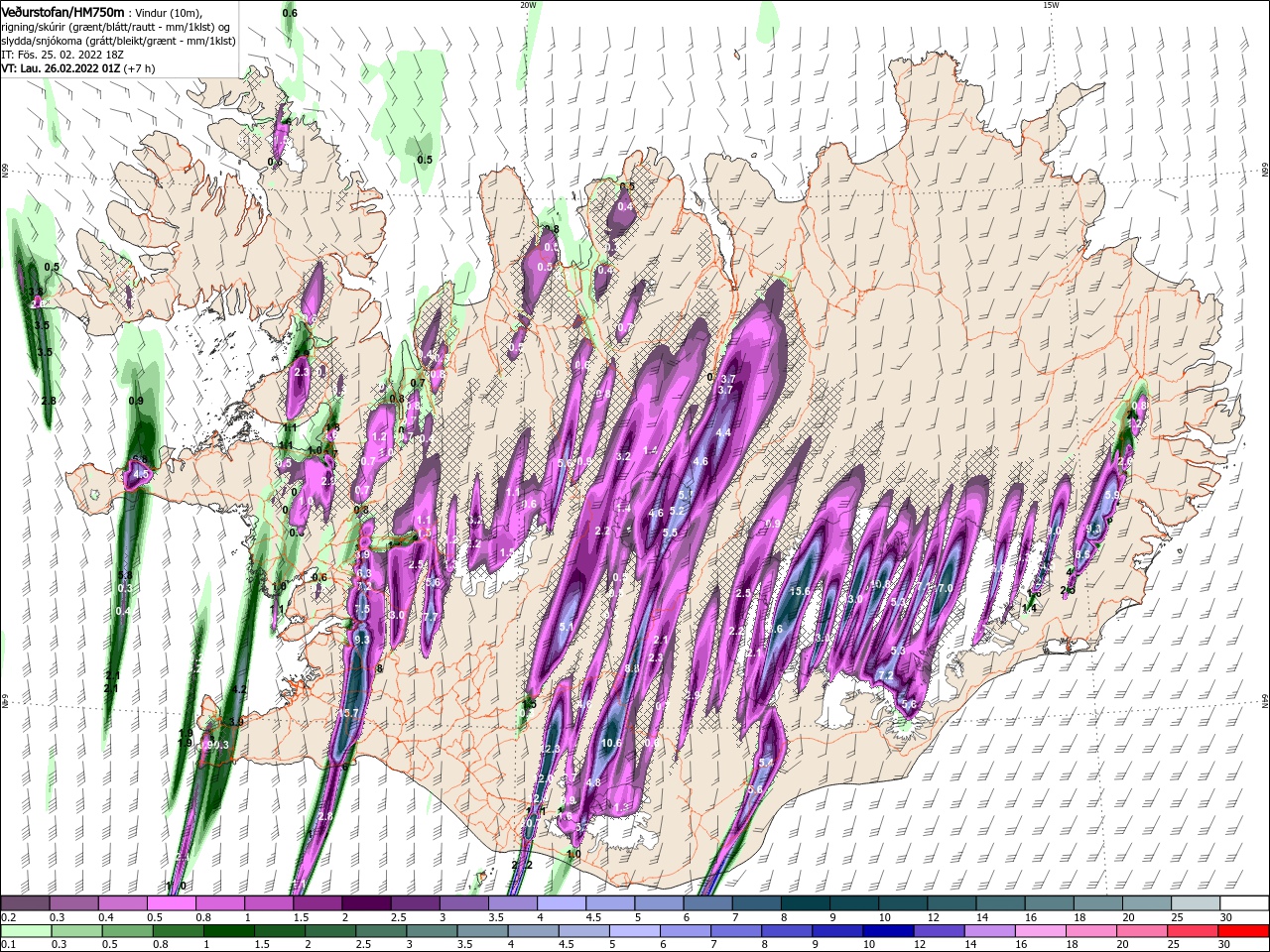The width and height of the screenshot is (1270, 952).
Task: Pick the lavender 14 swatch in lower legend
Action: (x=990, y=932)
